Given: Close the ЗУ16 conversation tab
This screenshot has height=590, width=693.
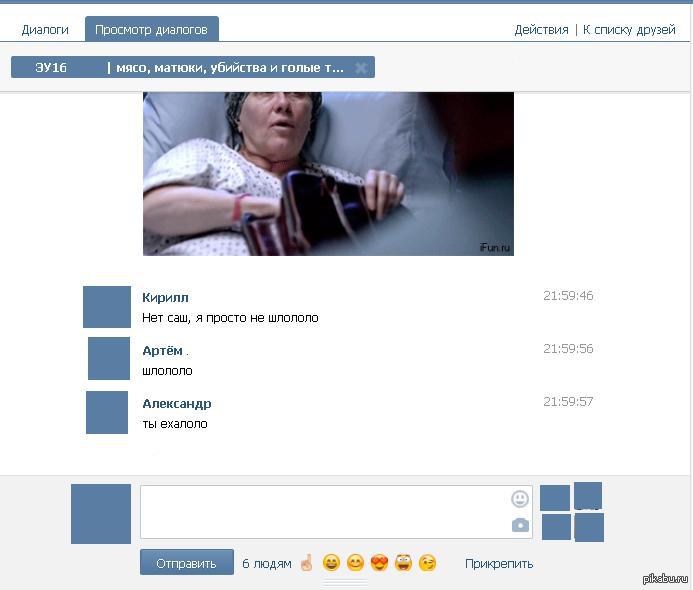Looking at the screenshot, I should (361, 68).
